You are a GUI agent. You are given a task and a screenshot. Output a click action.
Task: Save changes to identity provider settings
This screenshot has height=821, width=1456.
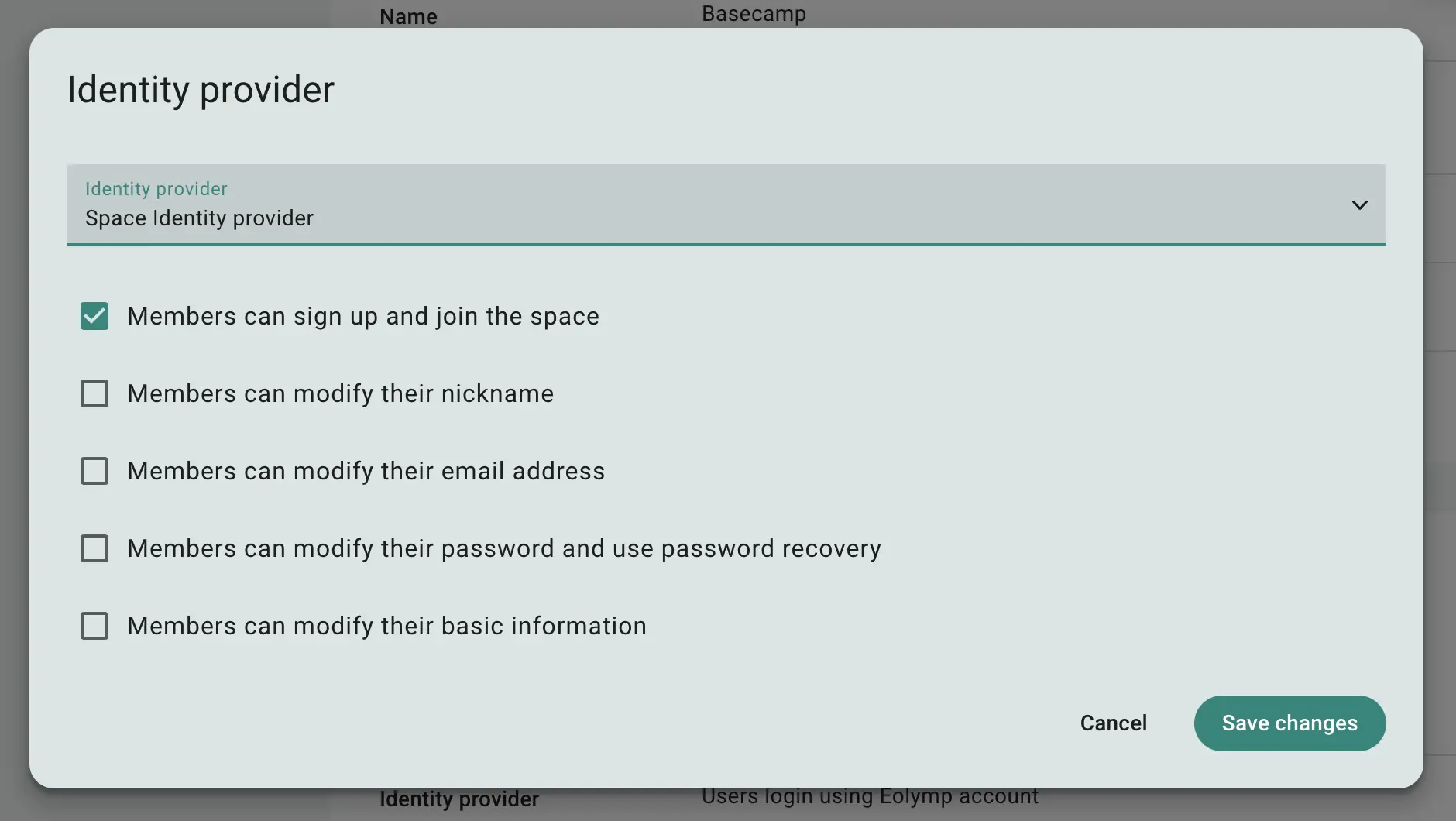coord(1289,723)
